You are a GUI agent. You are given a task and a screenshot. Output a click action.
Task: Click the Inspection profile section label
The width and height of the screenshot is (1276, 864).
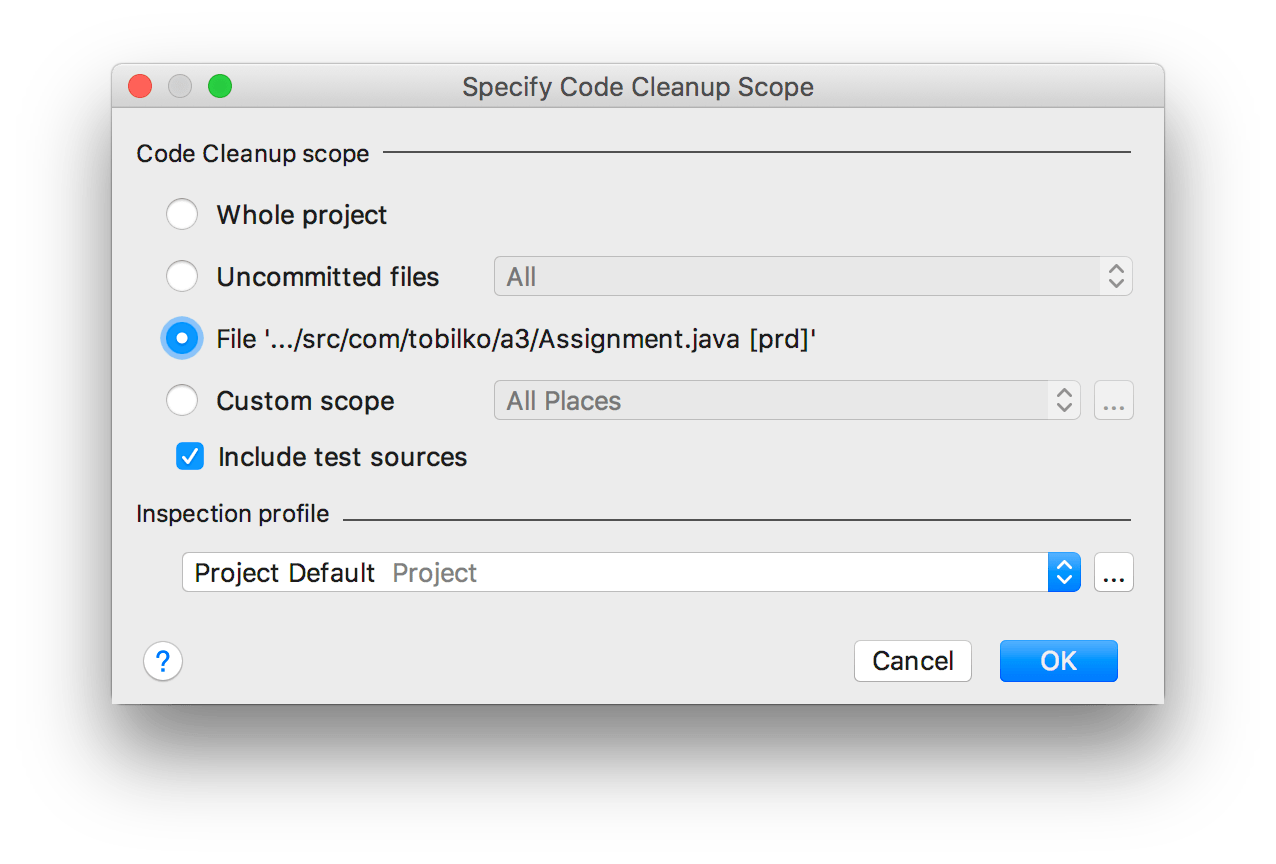coord(232,513)
